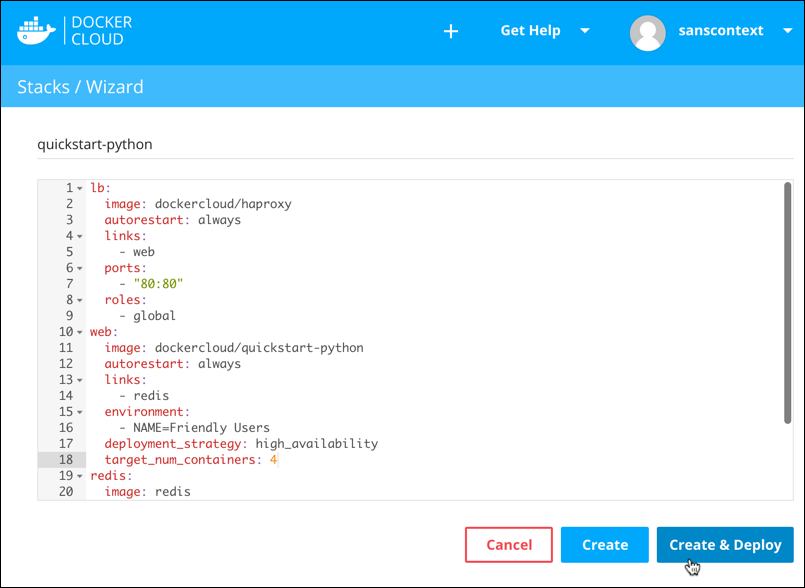This screenshot has height=588, width=805.
Task: Click the user avatar icon
Action: (647, 32)
